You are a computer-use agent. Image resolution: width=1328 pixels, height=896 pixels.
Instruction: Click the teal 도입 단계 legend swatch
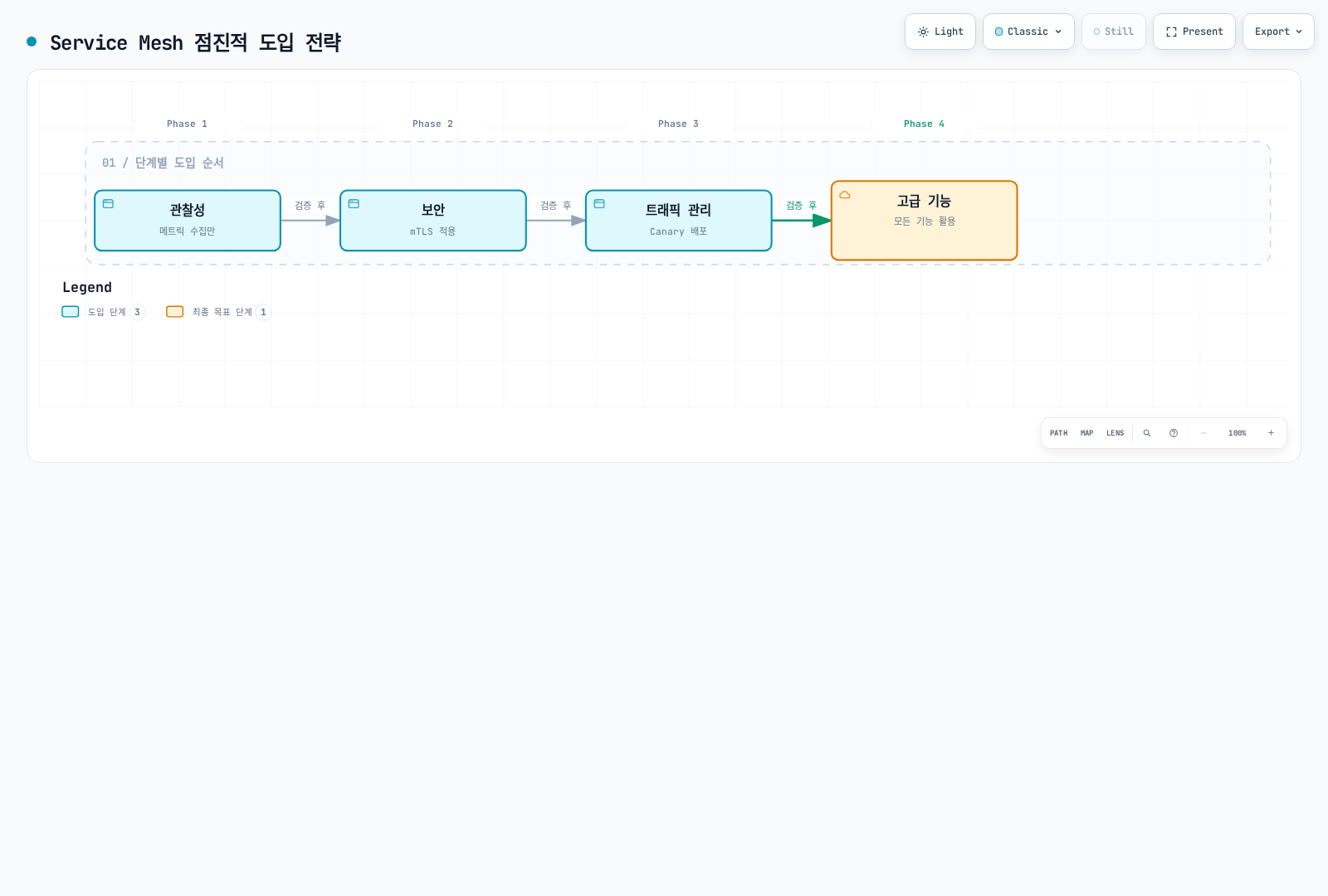[x=71, y=312]
